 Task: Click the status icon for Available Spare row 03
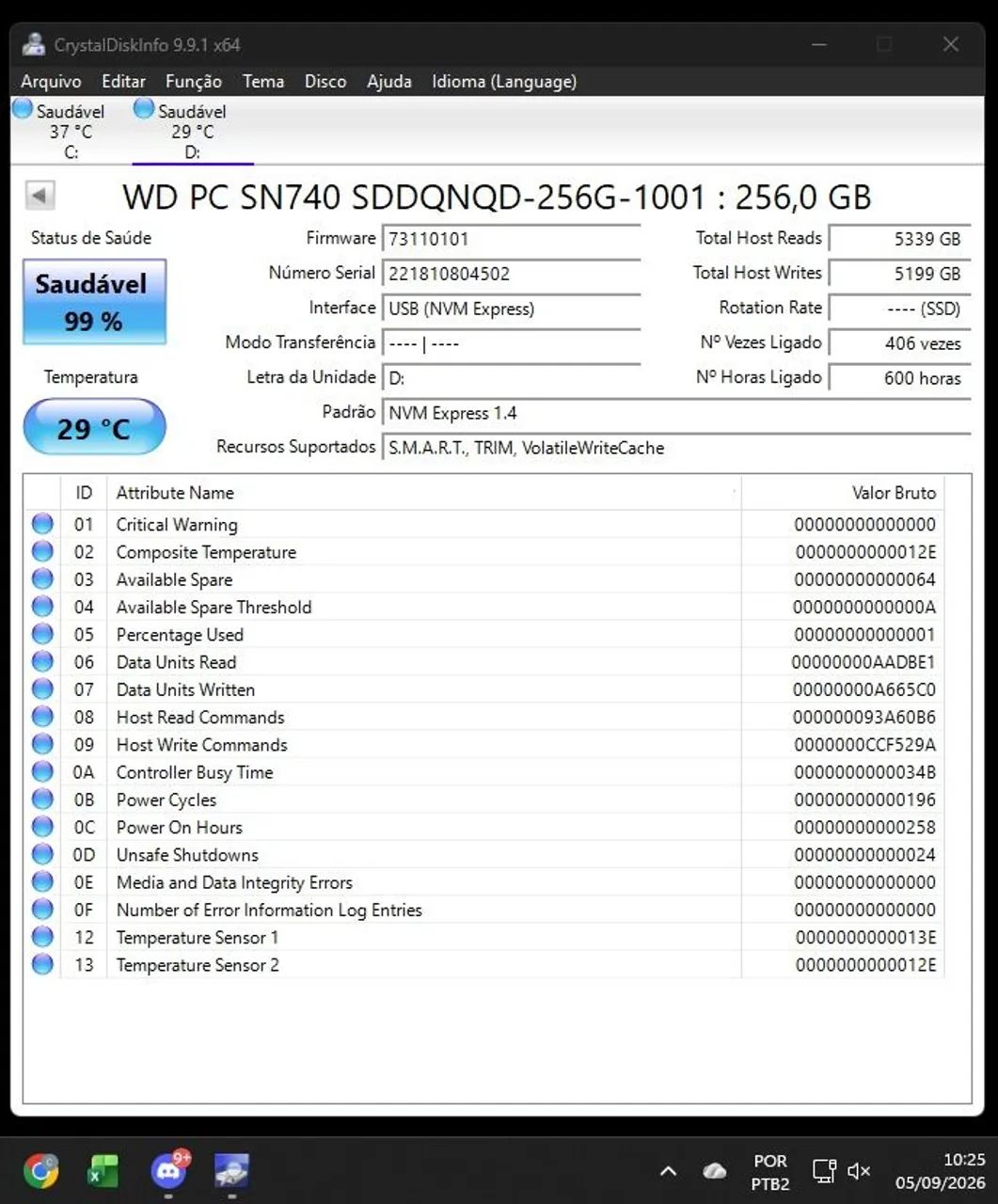click(x=42, y=578)
